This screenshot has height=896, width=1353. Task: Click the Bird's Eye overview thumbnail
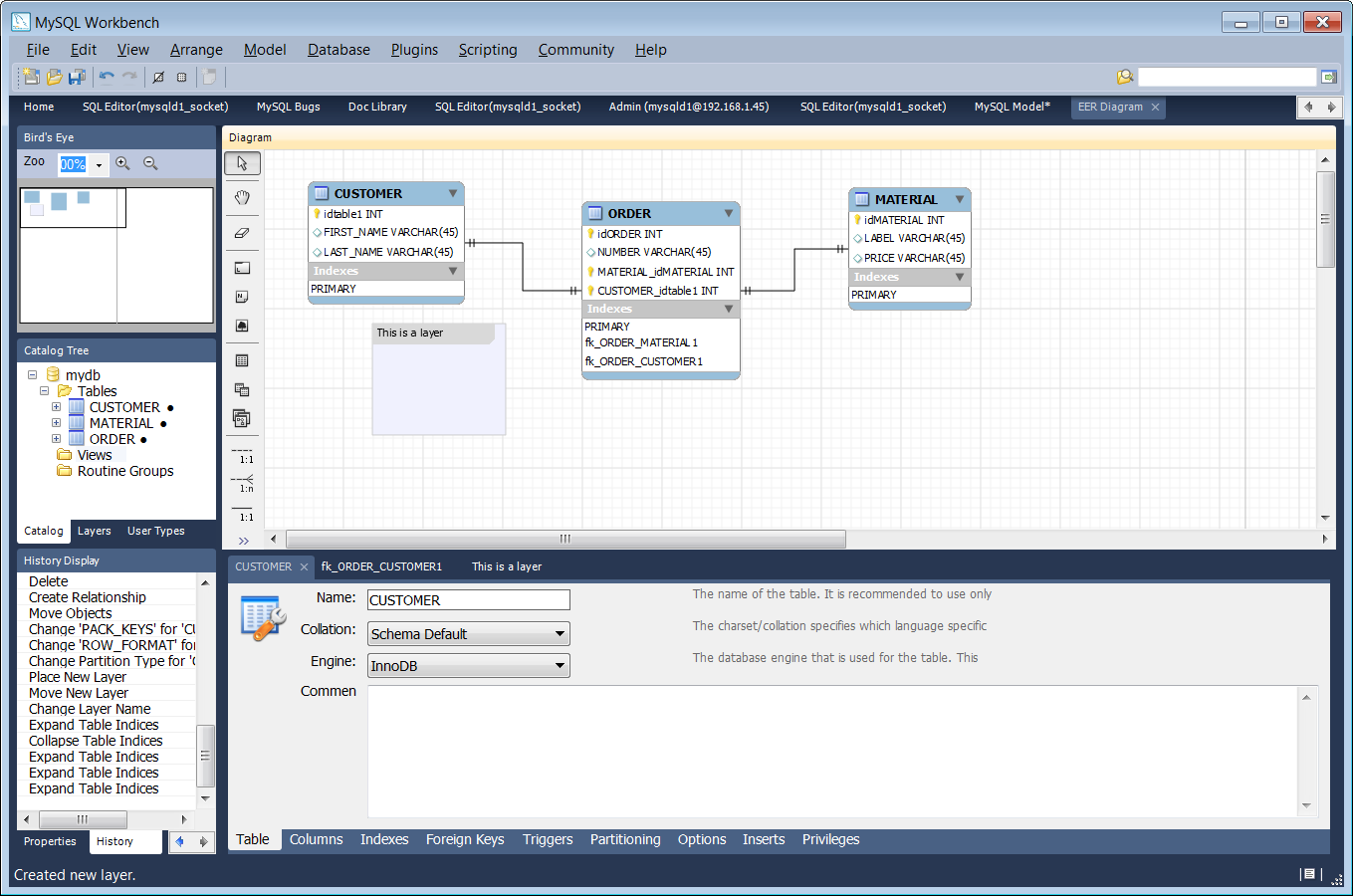(x=116, y=256)
